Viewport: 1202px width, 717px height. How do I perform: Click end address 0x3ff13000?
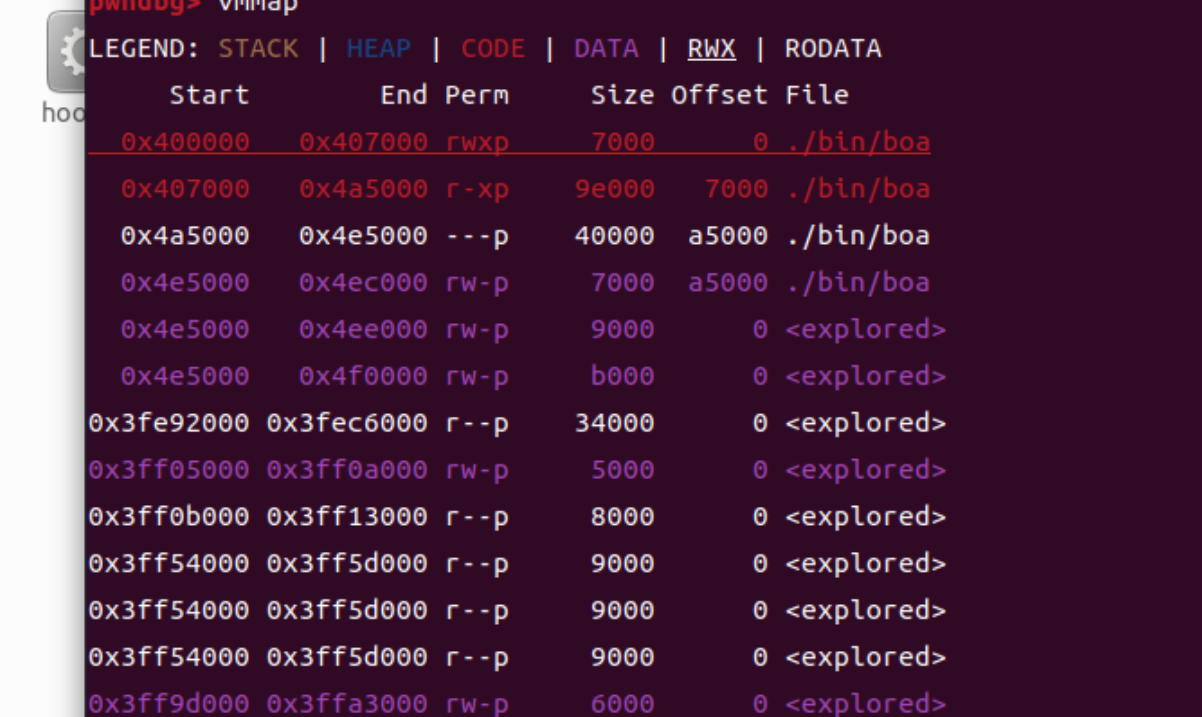(347, 517)
